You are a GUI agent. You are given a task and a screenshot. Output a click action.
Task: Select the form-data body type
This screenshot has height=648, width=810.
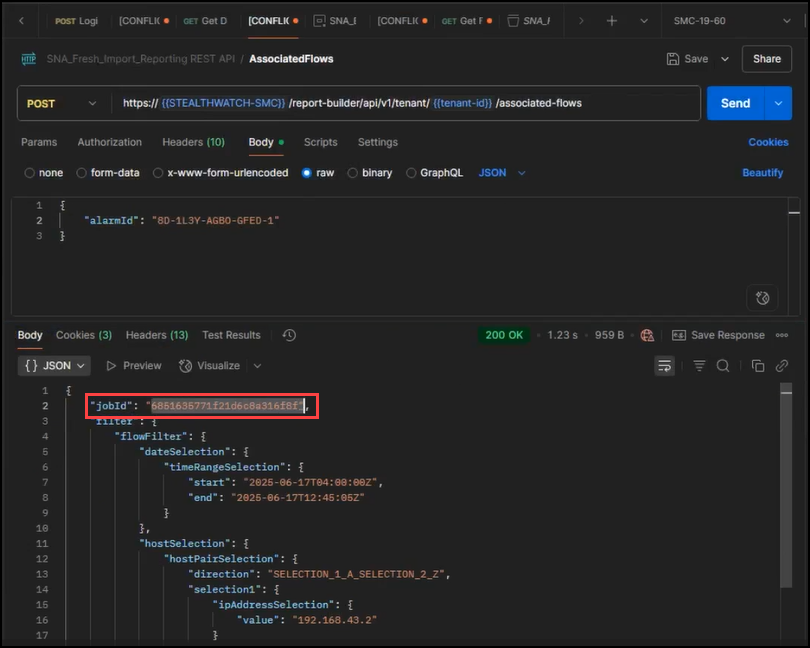pyautogui.click(x=83, y=173)
